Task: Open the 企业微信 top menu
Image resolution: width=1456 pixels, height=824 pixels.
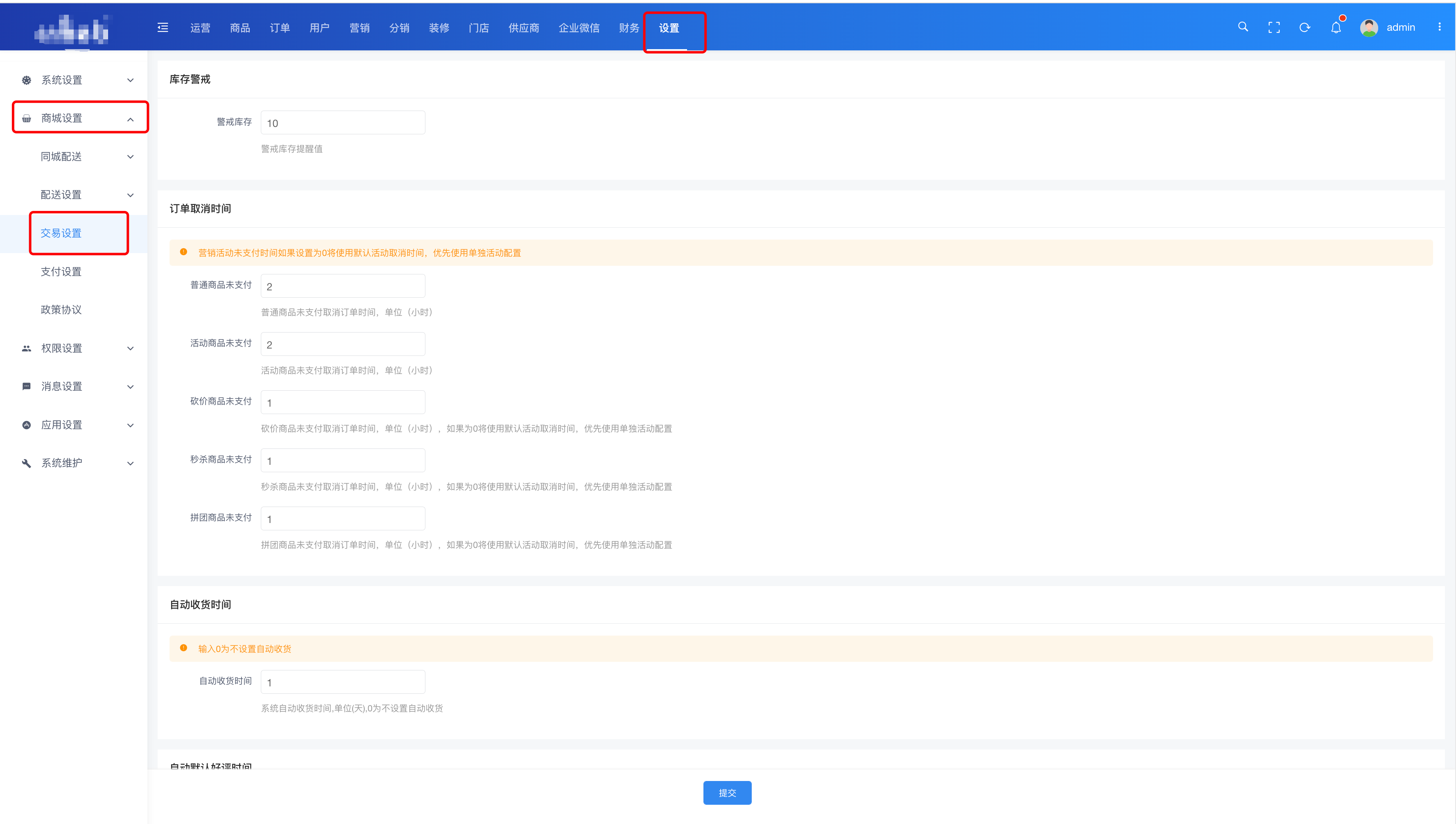Action: [579, 28]
